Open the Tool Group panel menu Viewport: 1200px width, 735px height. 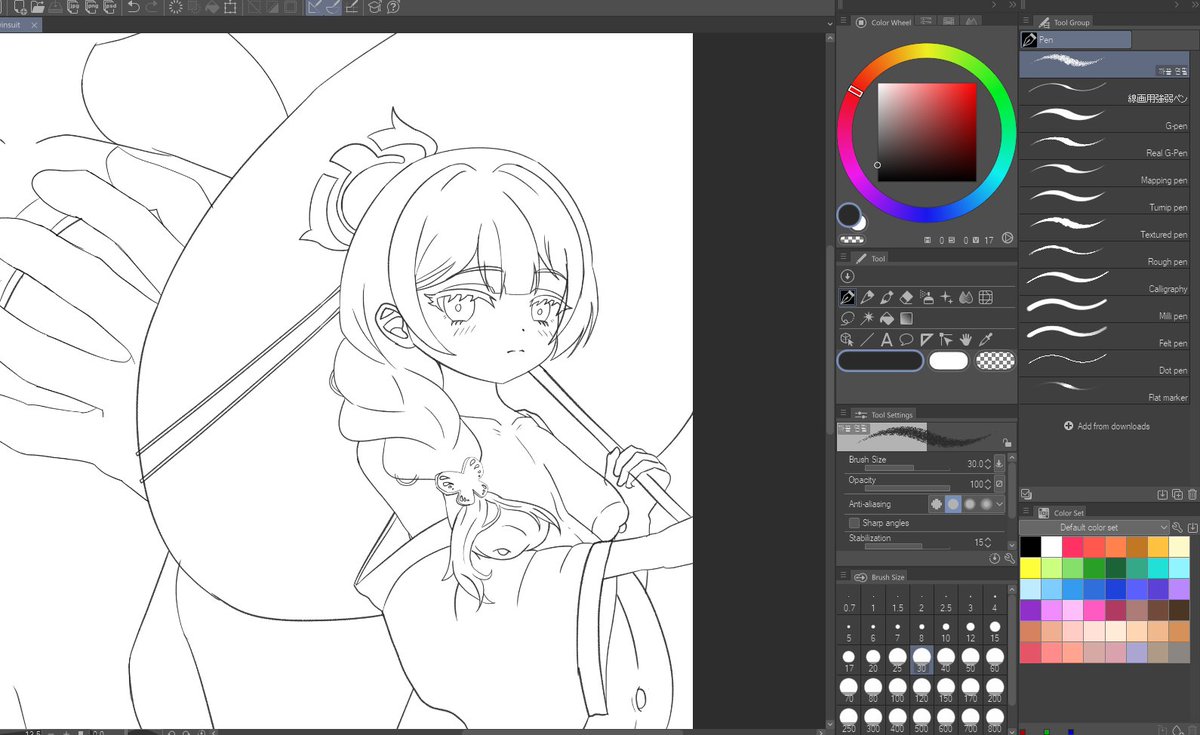pyautogui.click(x=1026, y=22)
